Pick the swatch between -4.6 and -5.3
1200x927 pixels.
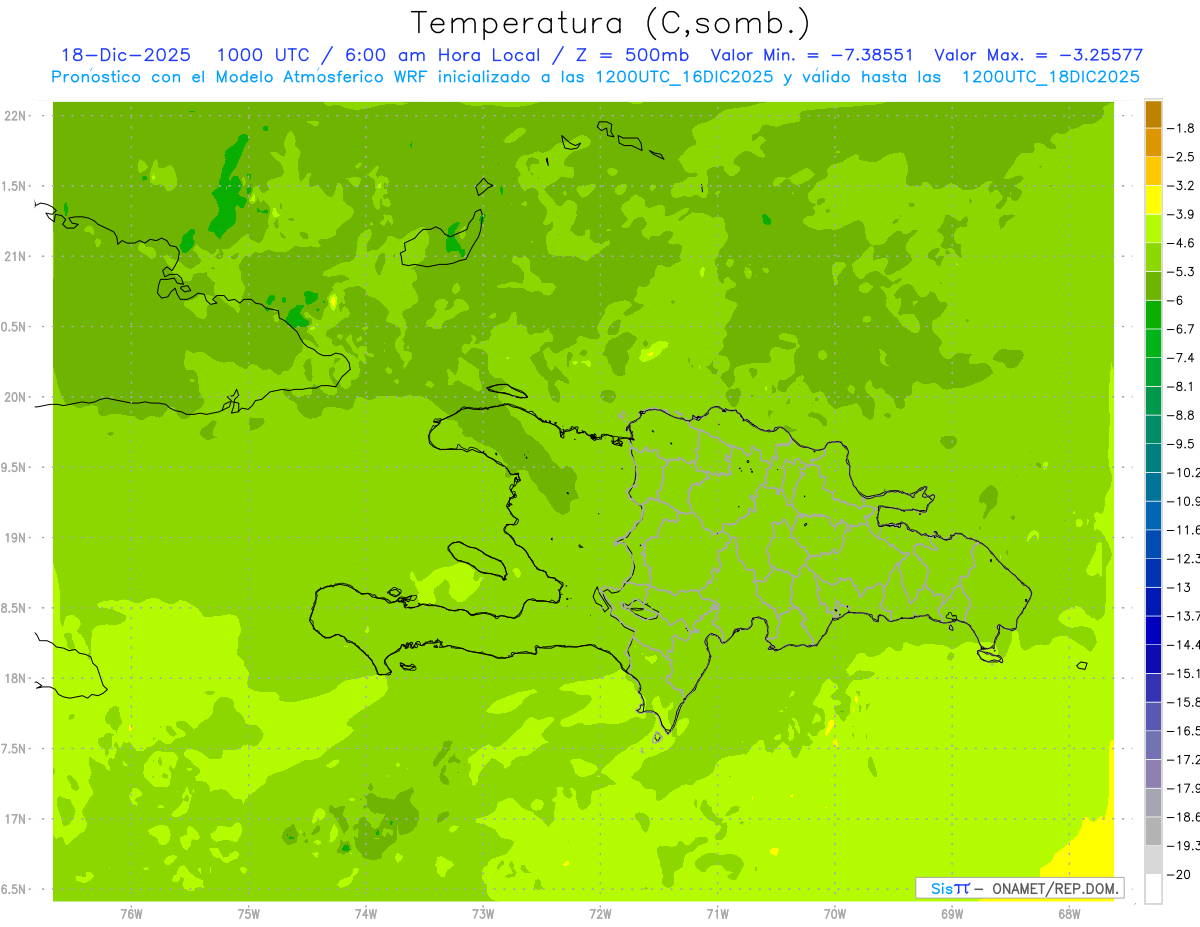(x=1153, y=258)
